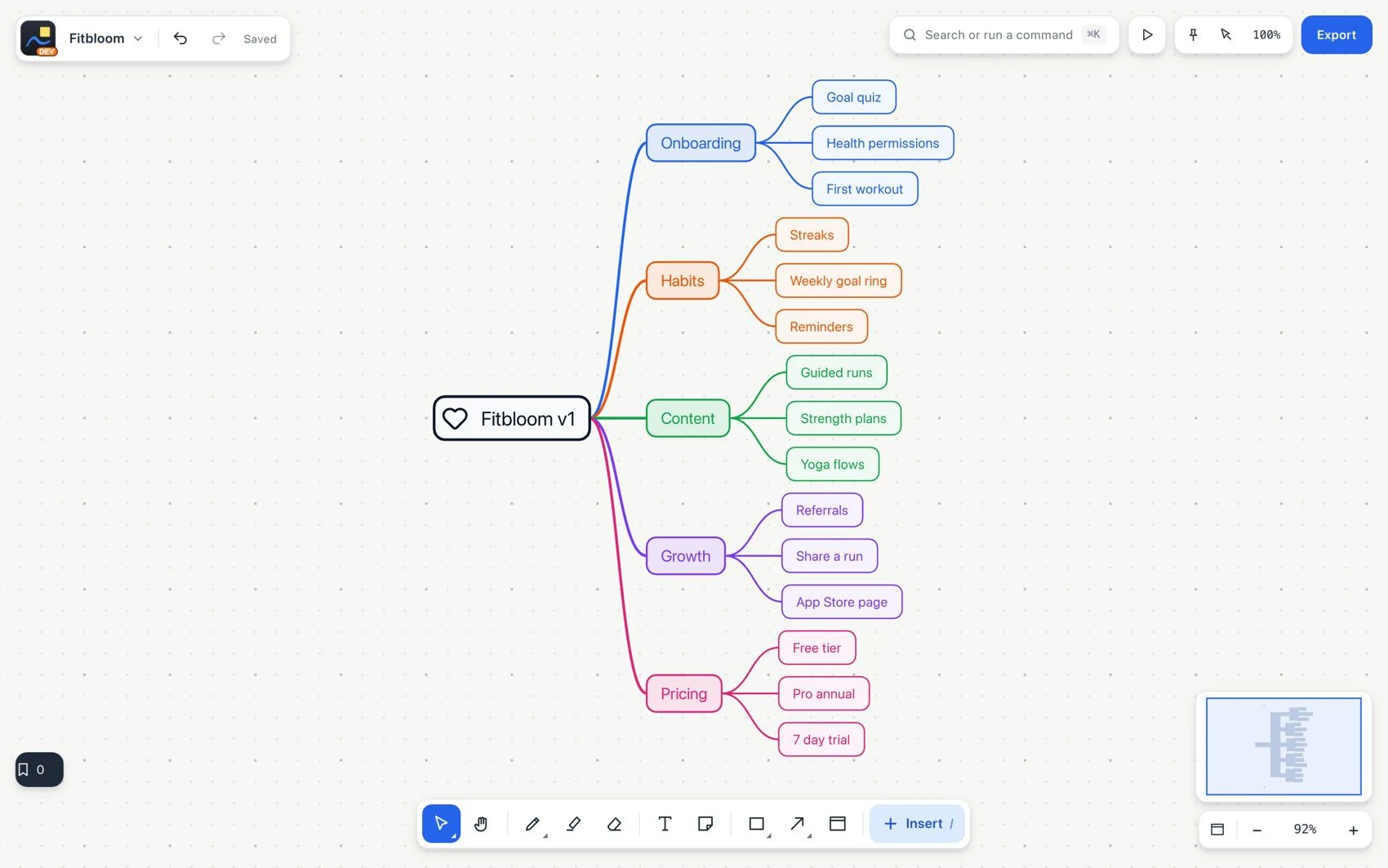
Task: Select the Weekly goal ring node
Action: 839,281
